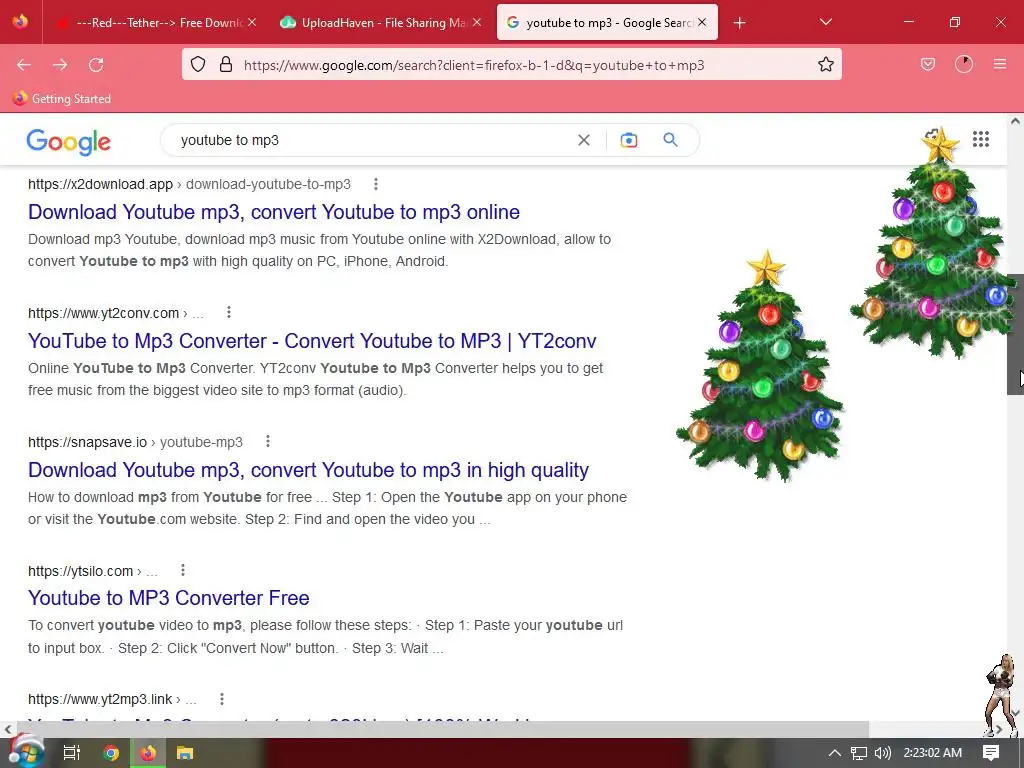The image size is (1024, 768).
Task: Open snapsave Download Youtube mp3 high quality
Action: [x=308, y=470]
